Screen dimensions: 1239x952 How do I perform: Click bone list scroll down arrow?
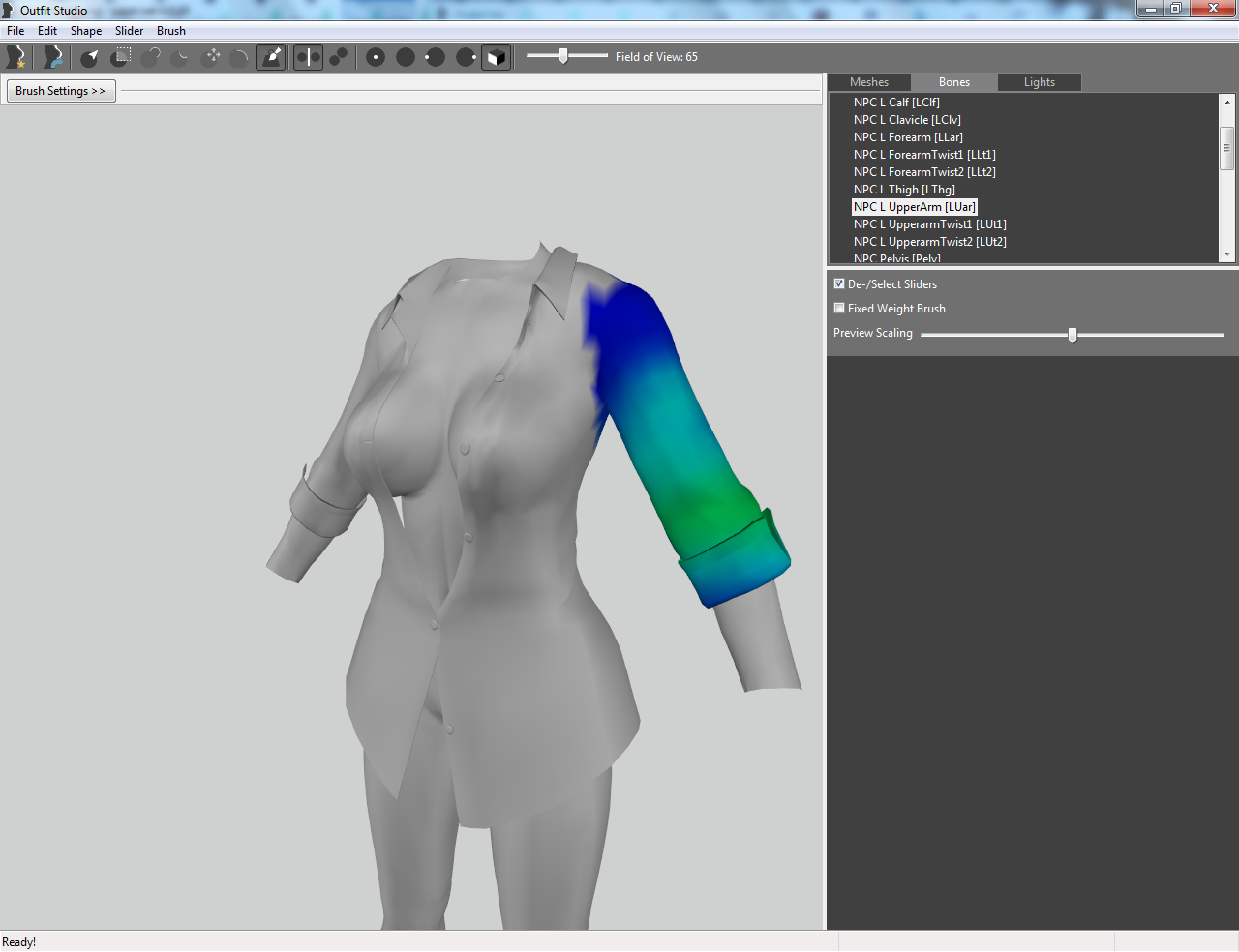point(1227,254)
